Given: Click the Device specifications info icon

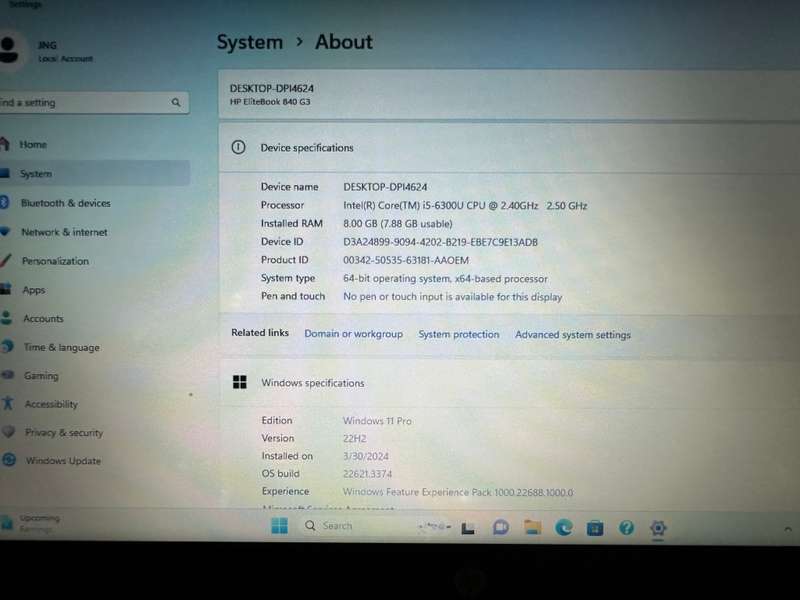Looking at the screenshot, I should coord(238,147).
